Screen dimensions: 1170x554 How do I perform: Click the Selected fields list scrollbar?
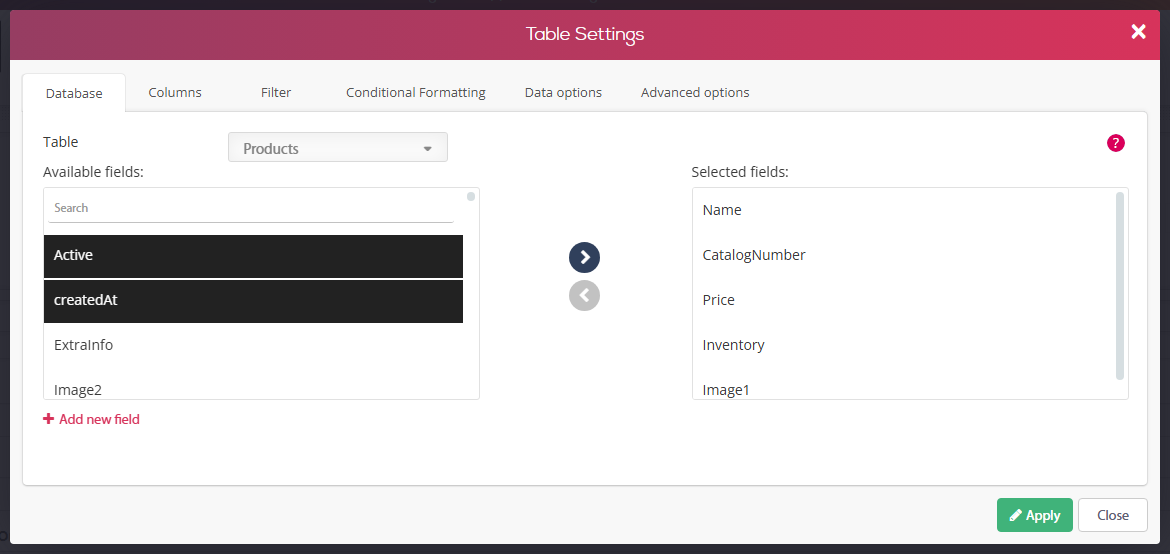[x=1119, y=286]
